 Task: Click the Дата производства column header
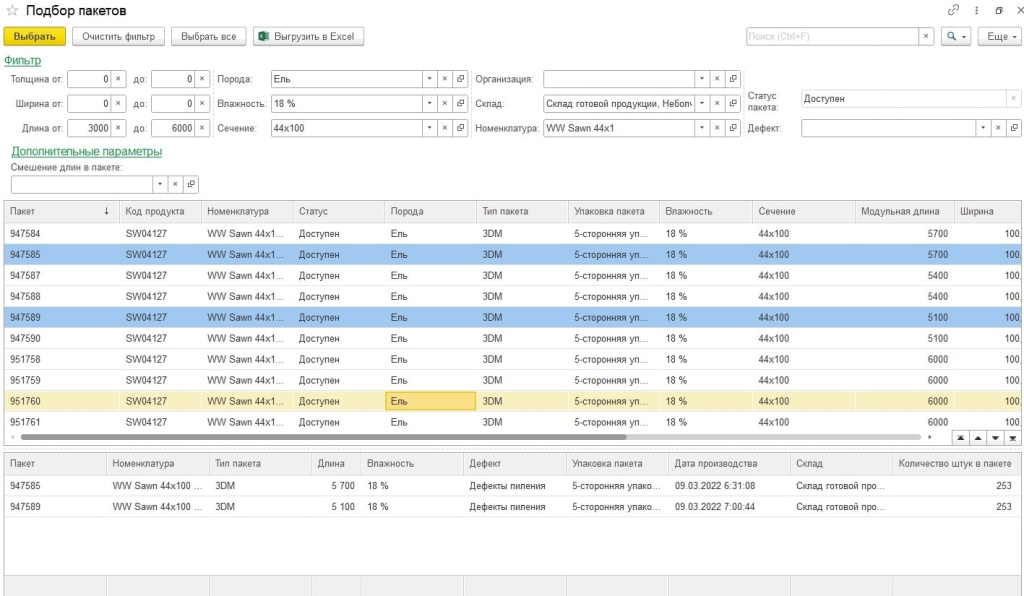(x=729, y=463)
